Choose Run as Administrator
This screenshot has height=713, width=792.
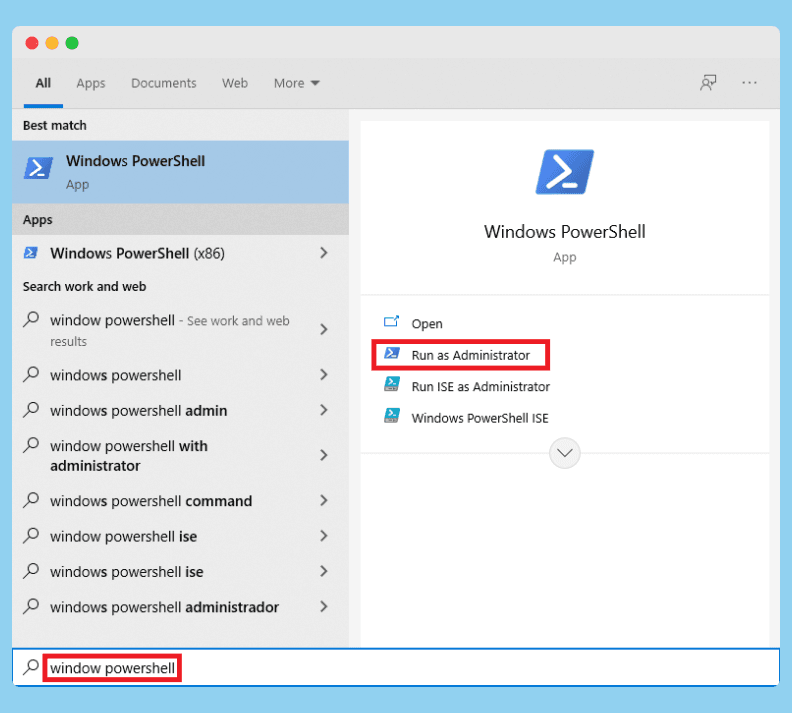(470, 355)
